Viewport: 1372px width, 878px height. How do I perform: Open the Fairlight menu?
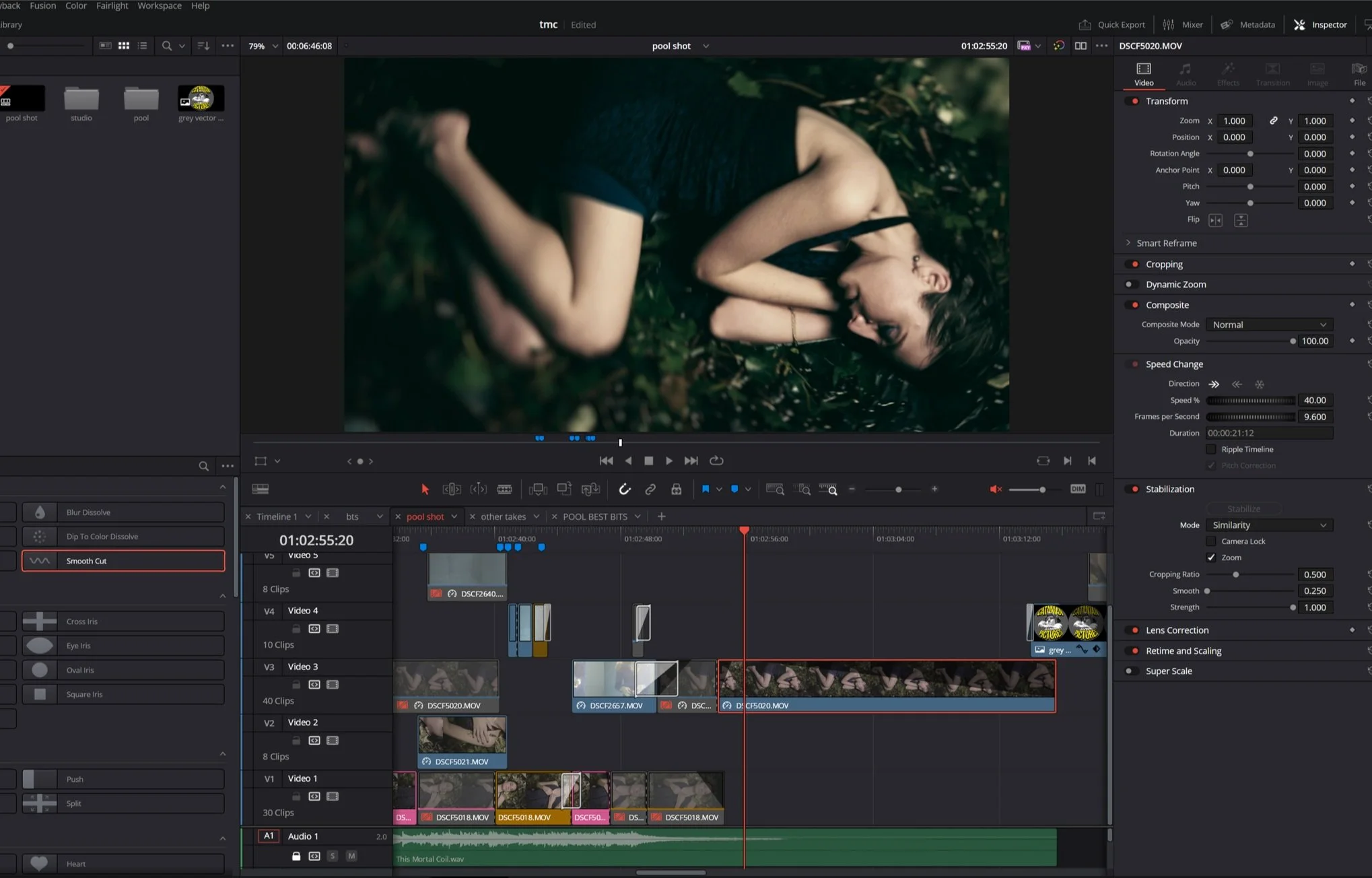click(112, 5)
